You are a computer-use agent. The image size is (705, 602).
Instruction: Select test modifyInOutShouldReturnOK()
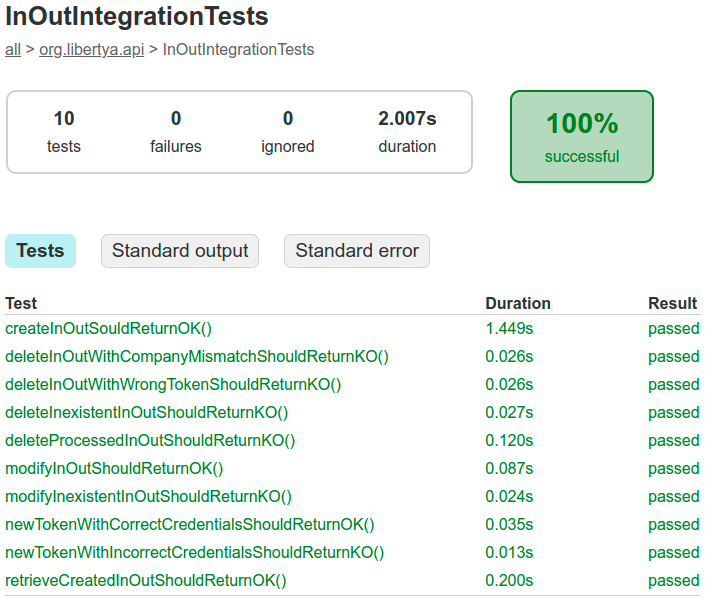[x=114, y=468]
